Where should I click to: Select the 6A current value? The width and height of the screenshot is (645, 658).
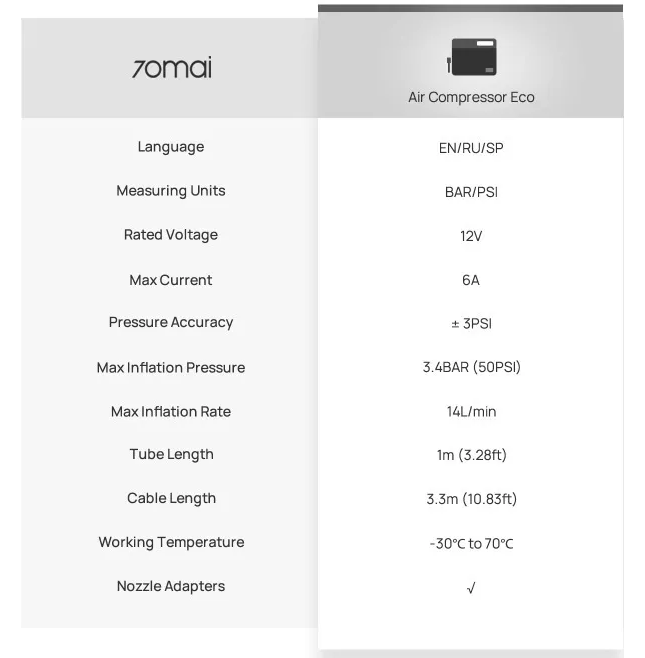coord(471,280)
